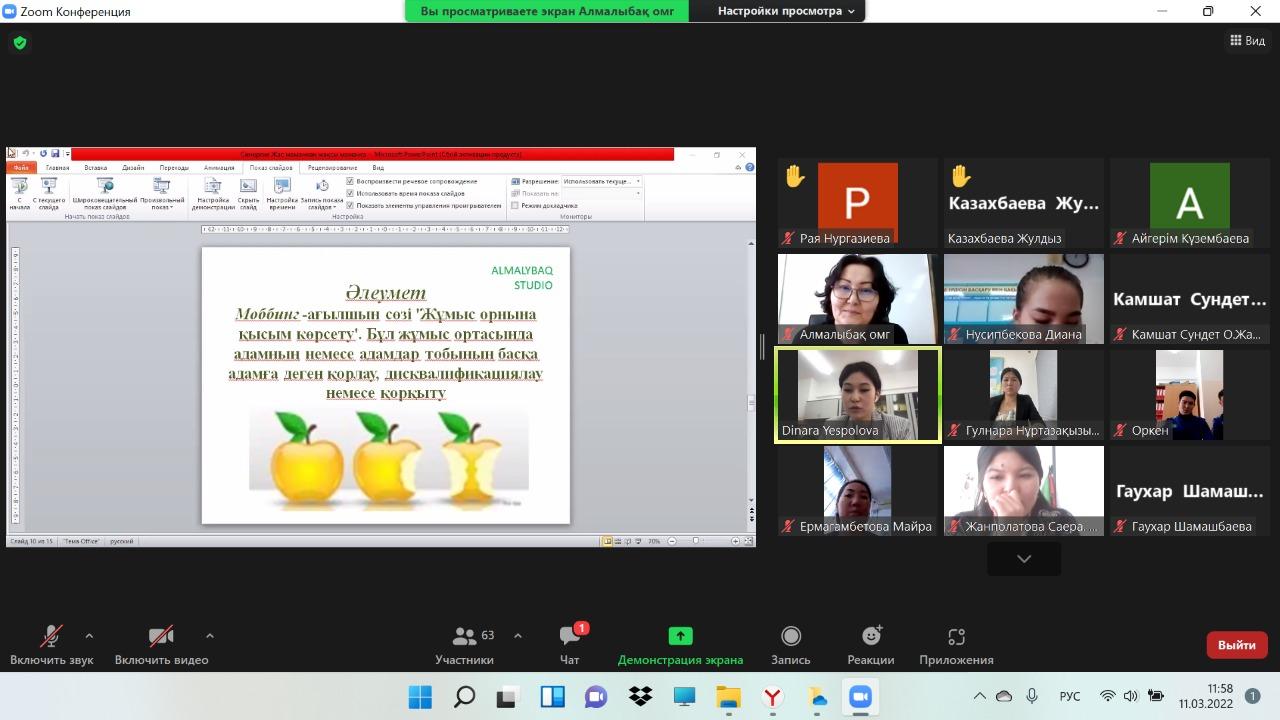Expand audio options arrow next to microphone
The image size is (1280, 720).
click(x=89, y=635)
